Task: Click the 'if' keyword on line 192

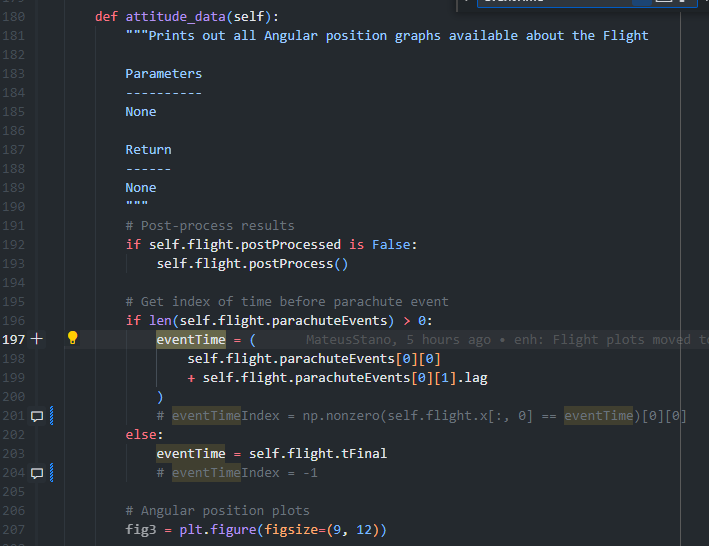Action: coord(133,245)
